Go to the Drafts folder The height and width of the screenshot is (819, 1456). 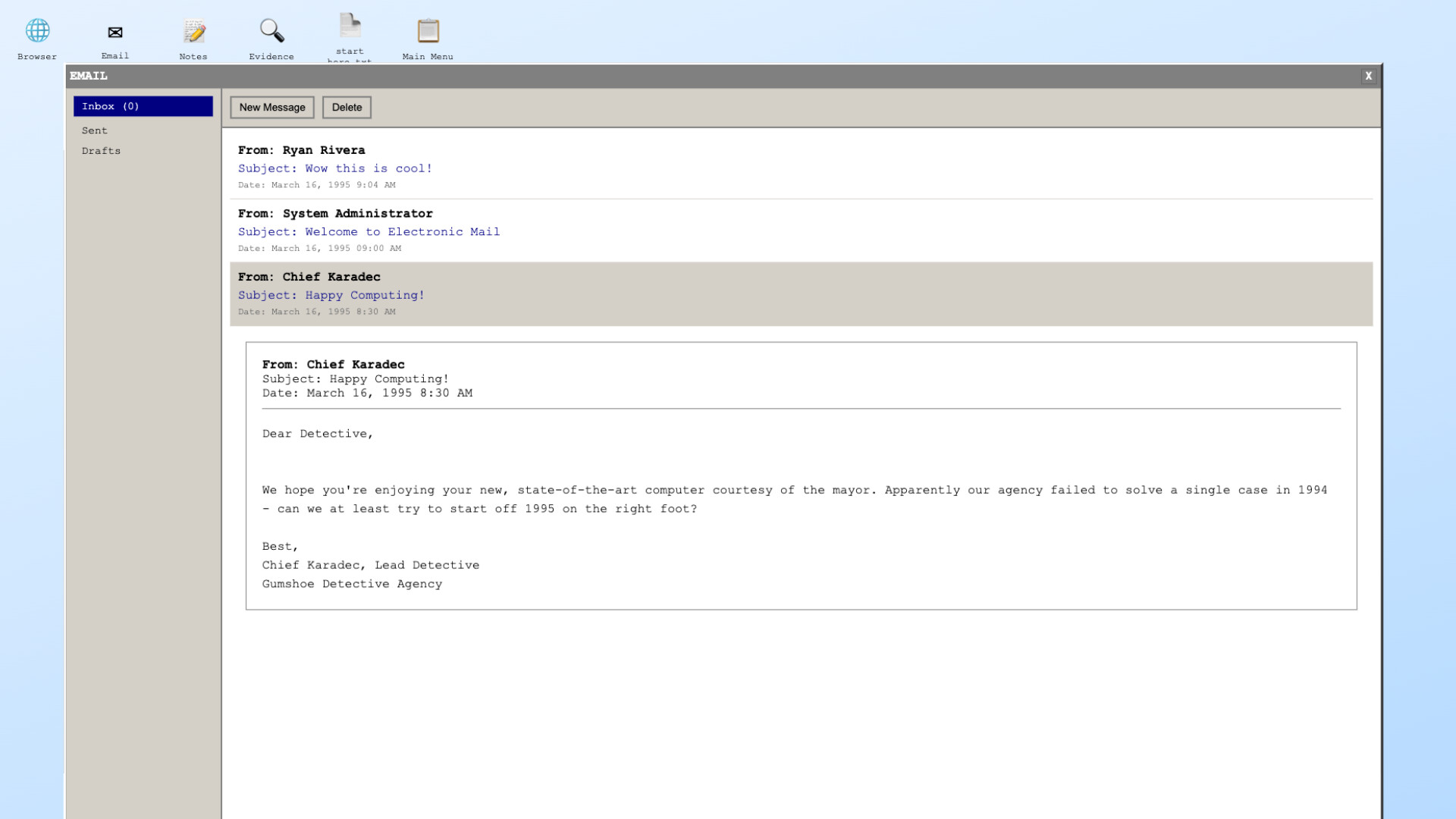click(x=101, y=151)
